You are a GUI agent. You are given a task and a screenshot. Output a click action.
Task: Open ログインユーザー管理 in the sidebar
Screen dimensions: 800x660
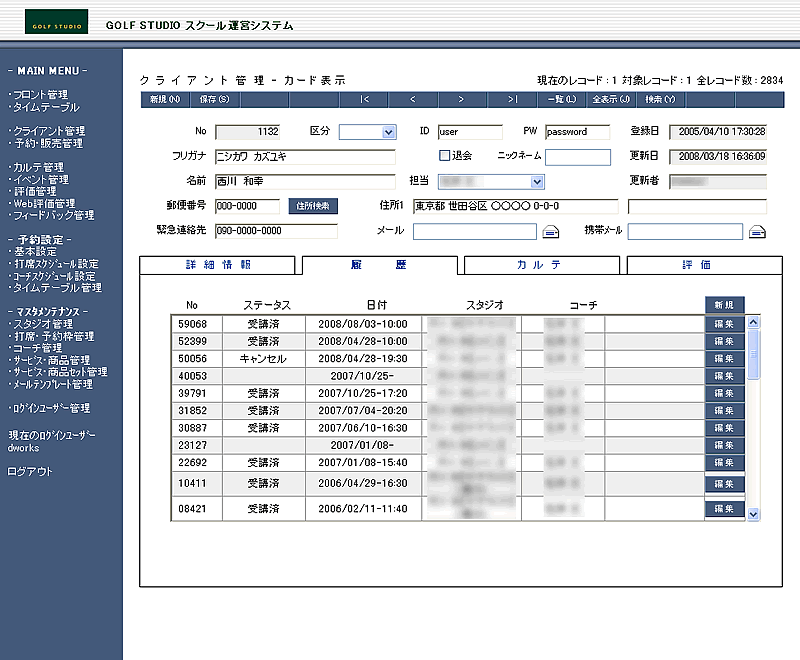point(51,408)
